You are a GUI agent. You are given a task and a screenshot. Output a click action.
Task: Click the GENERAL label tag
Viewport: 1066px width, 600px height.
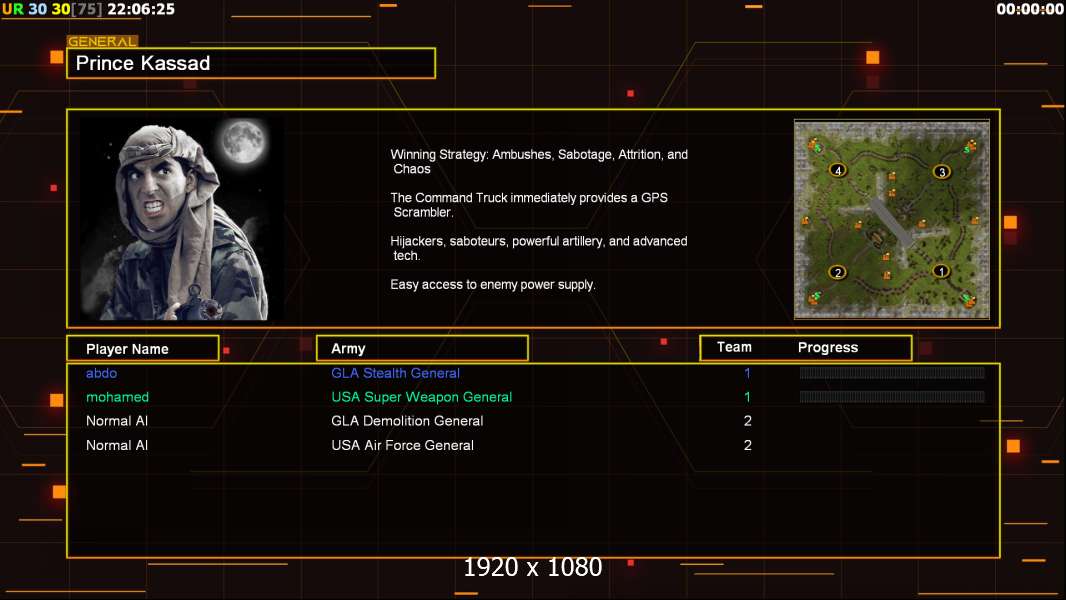(x=102, y=41)
